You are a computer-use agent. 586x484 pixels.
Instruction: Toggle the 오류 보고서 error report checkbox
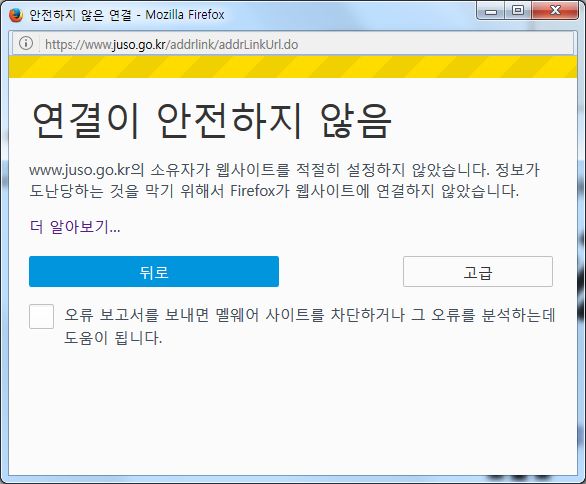tap(41, 317)
